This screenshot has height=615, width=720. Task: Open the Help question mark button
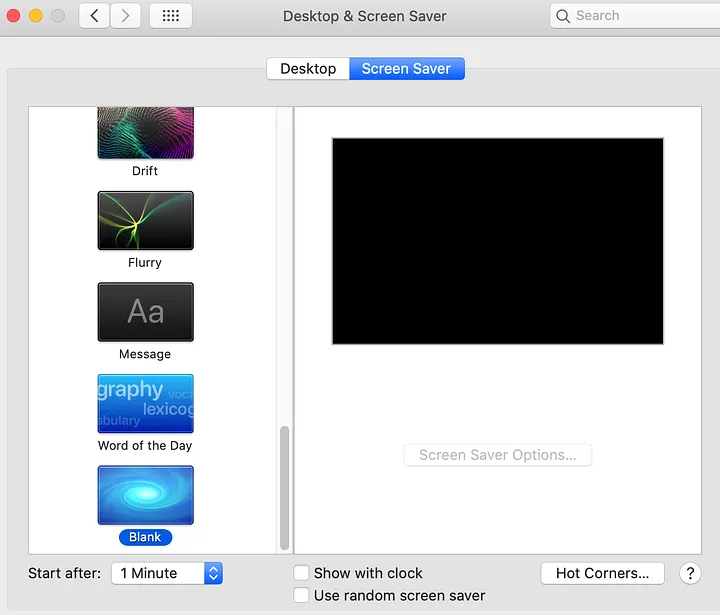click(x=690, y=573)
